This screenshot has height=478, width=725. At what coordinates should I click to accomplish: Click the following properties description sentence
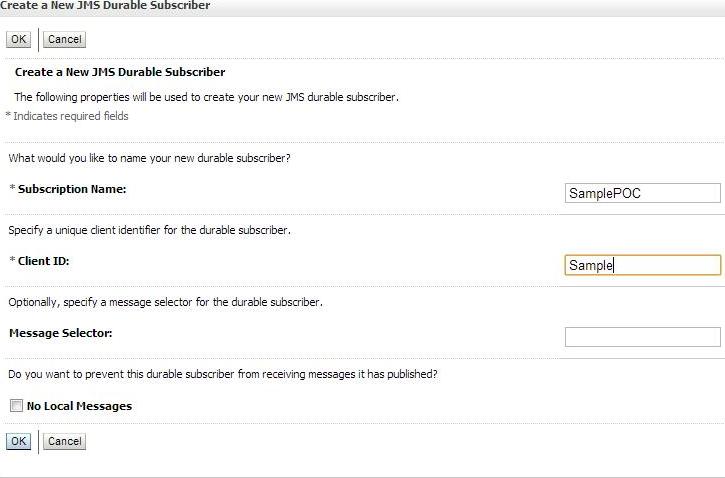206,97
